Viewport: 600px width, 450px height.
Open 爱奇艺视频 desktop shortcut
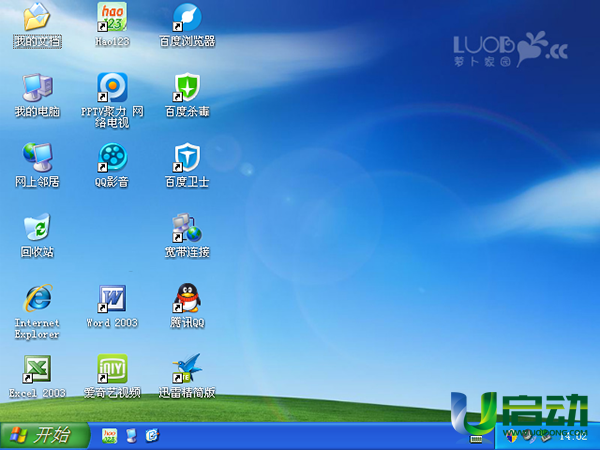tap(112, 369)
